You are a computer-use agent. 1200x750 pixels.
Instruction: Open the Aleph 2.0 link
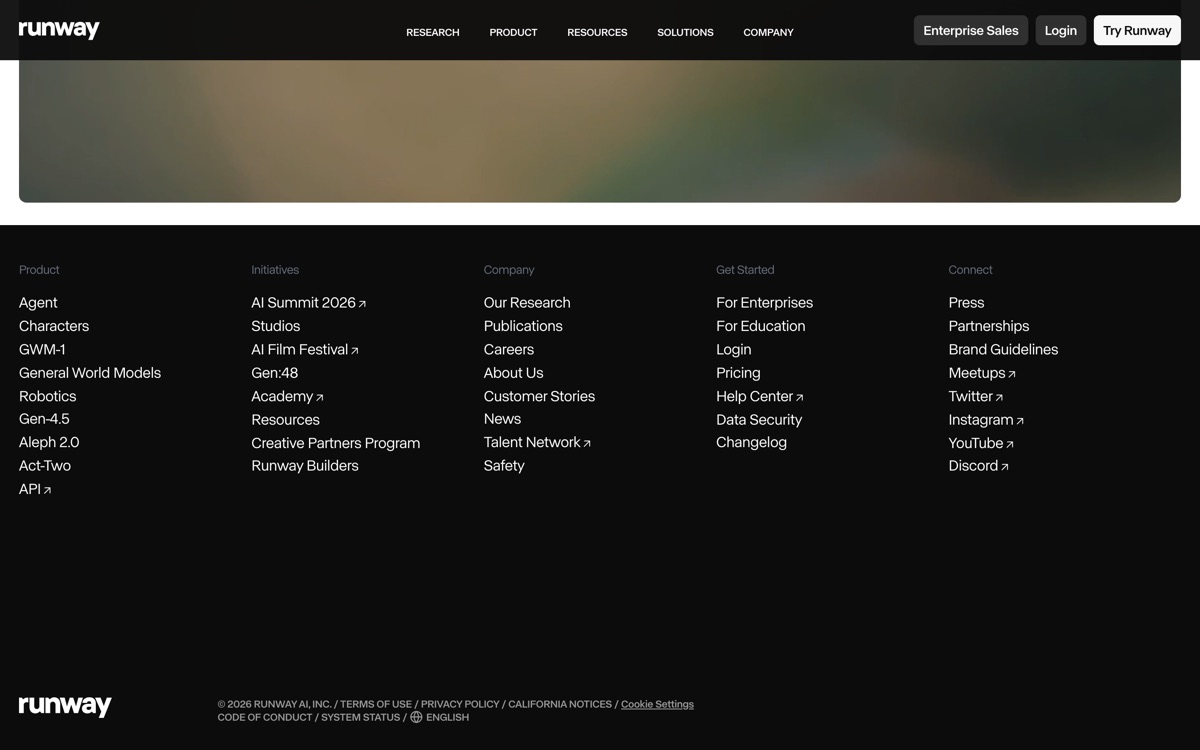click(x=49, y=442)
